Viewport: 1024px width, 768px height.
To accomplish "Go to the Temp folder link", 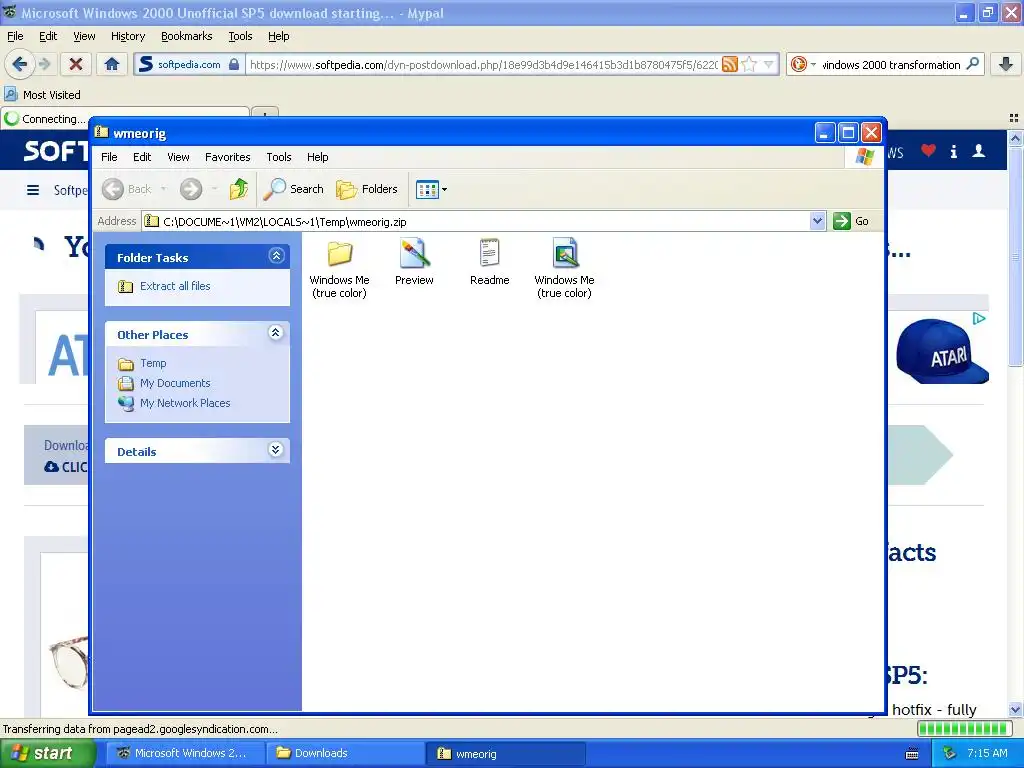I will click(153, 363).
